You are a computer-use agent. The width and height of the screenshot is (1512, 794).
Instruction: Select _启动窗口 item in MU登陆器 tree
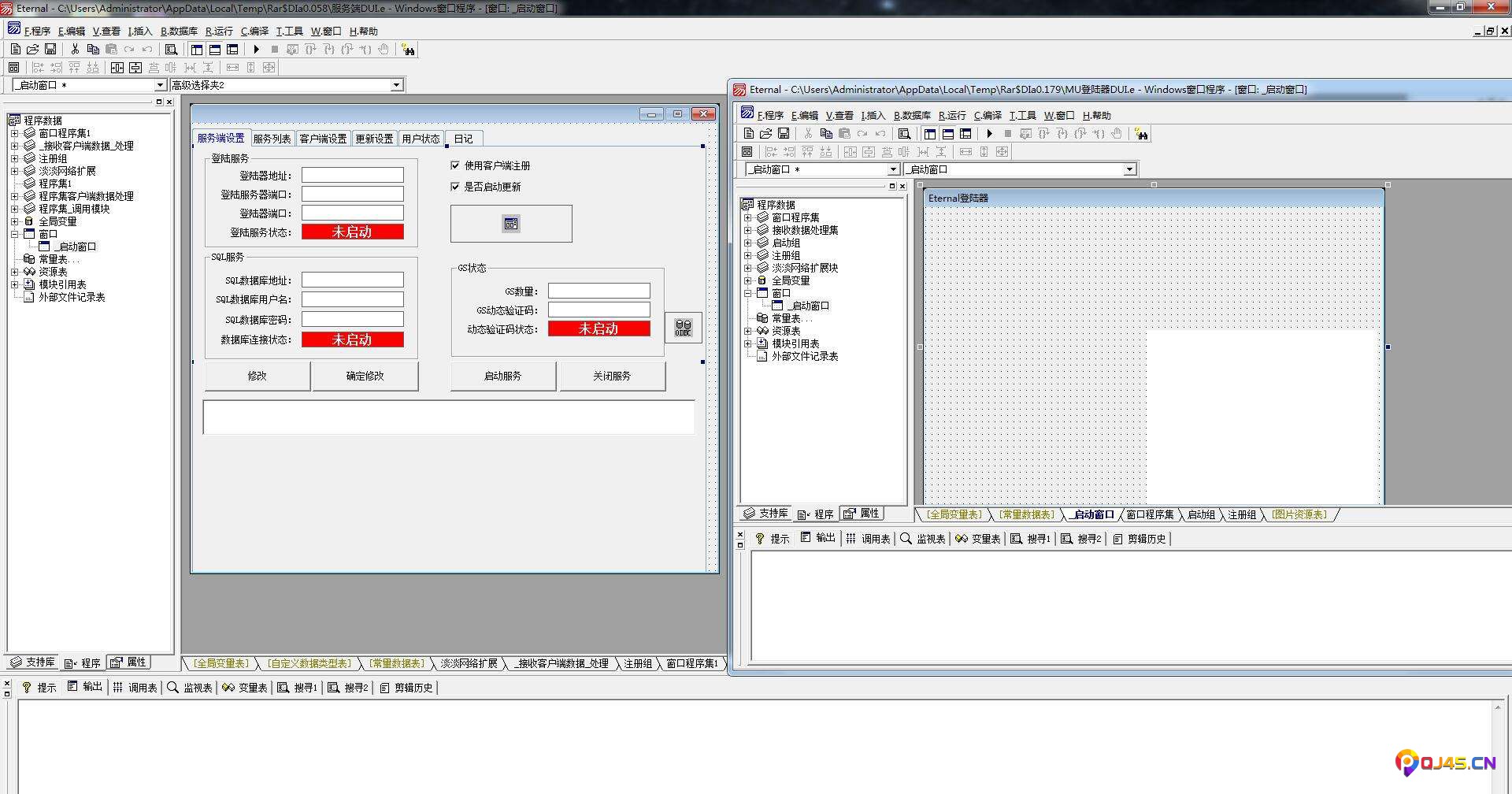coord(810,306)
